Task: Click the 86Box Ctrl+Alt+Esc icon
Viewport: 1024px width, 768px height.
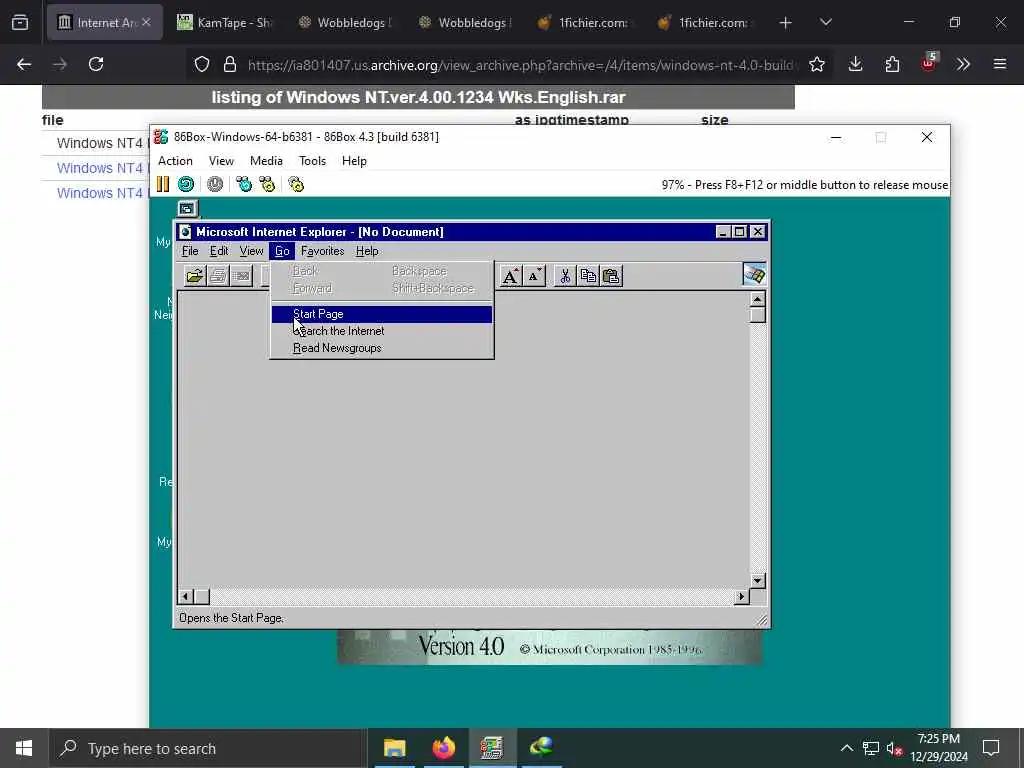Action: [x=267, y=185]
